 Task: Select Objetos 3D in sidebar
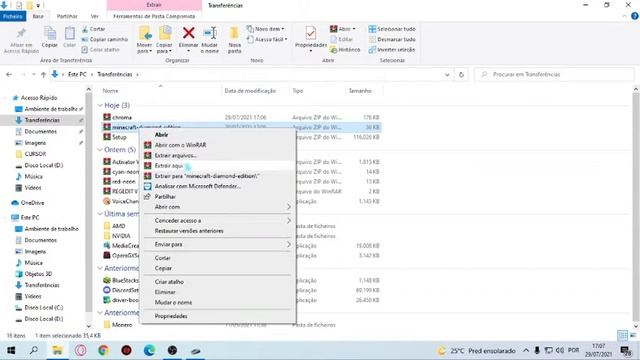click(38, 274)
